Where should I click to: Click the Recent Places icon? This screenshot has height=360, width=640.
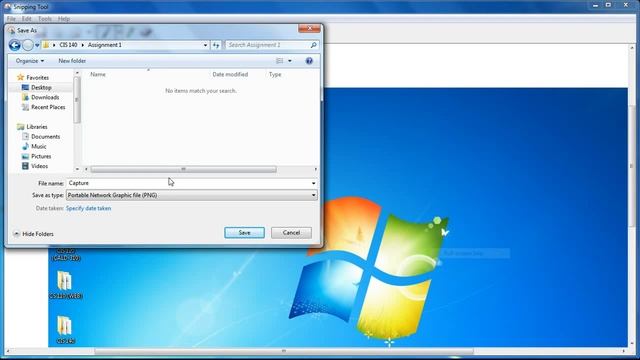(x=25, y=107)
